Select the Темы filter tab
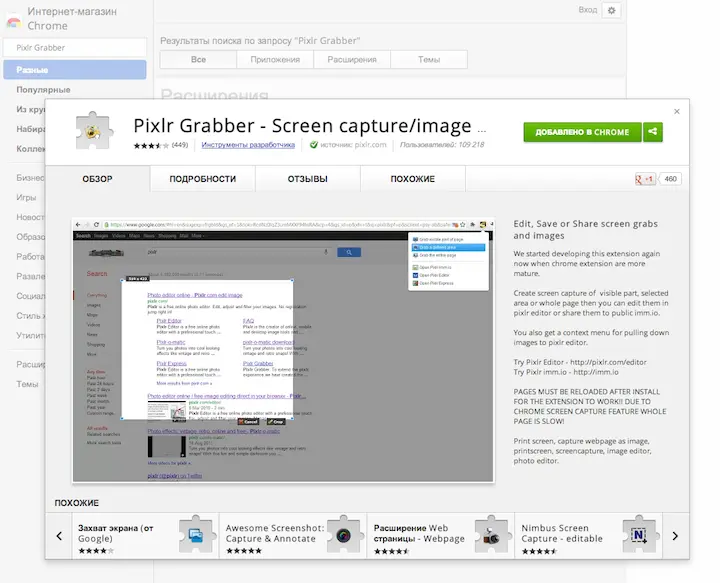720x583 pixels. coord(429,60)
